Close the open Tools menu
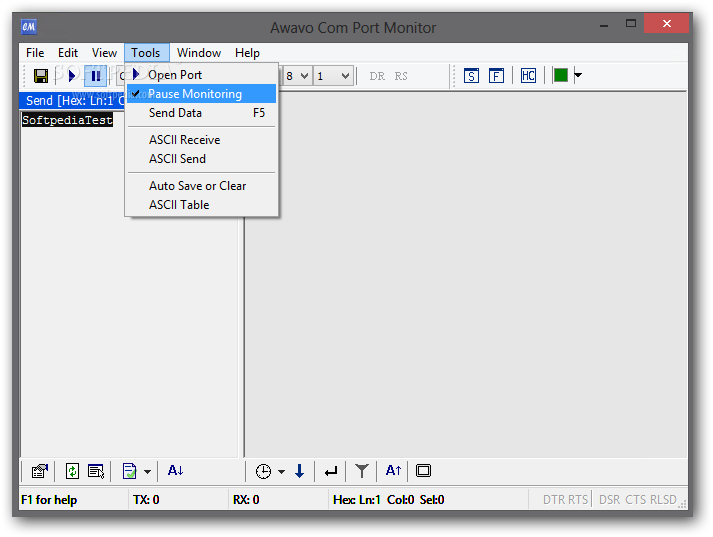 coord(146,53)
